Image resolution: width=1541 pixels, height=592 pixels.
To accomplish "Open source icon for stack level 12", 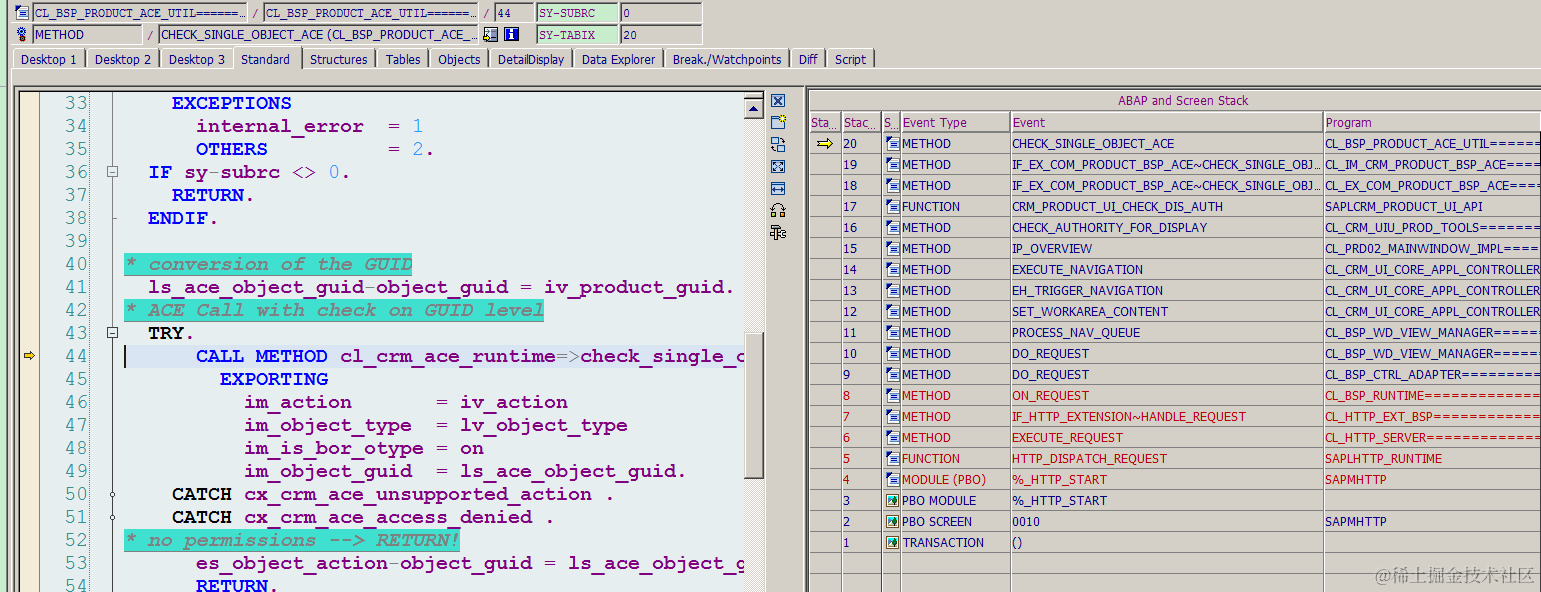I will [x=892, y=312].
